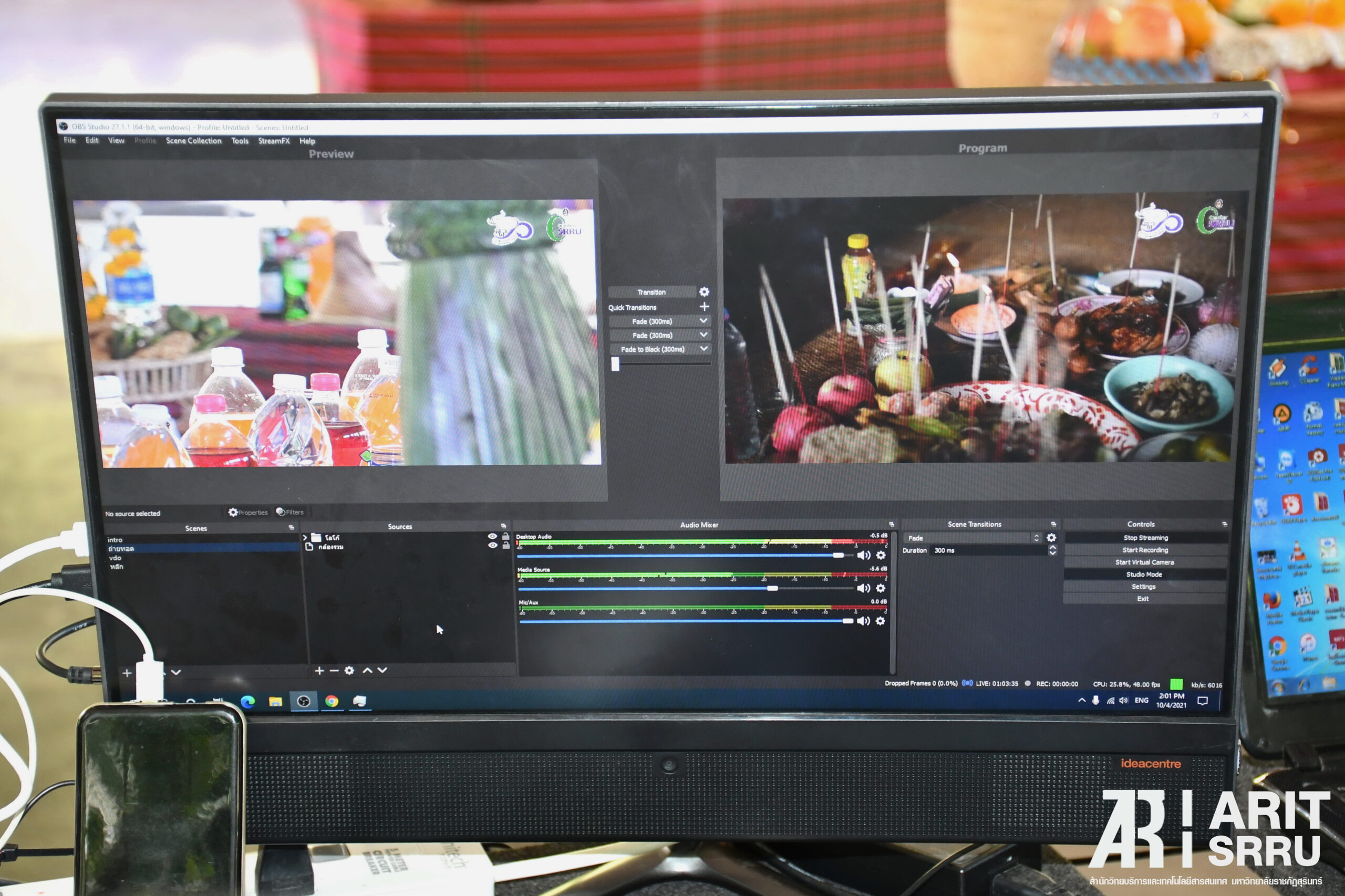
Task: Open source properties gear in Sources toolbar
Action: 349,671
